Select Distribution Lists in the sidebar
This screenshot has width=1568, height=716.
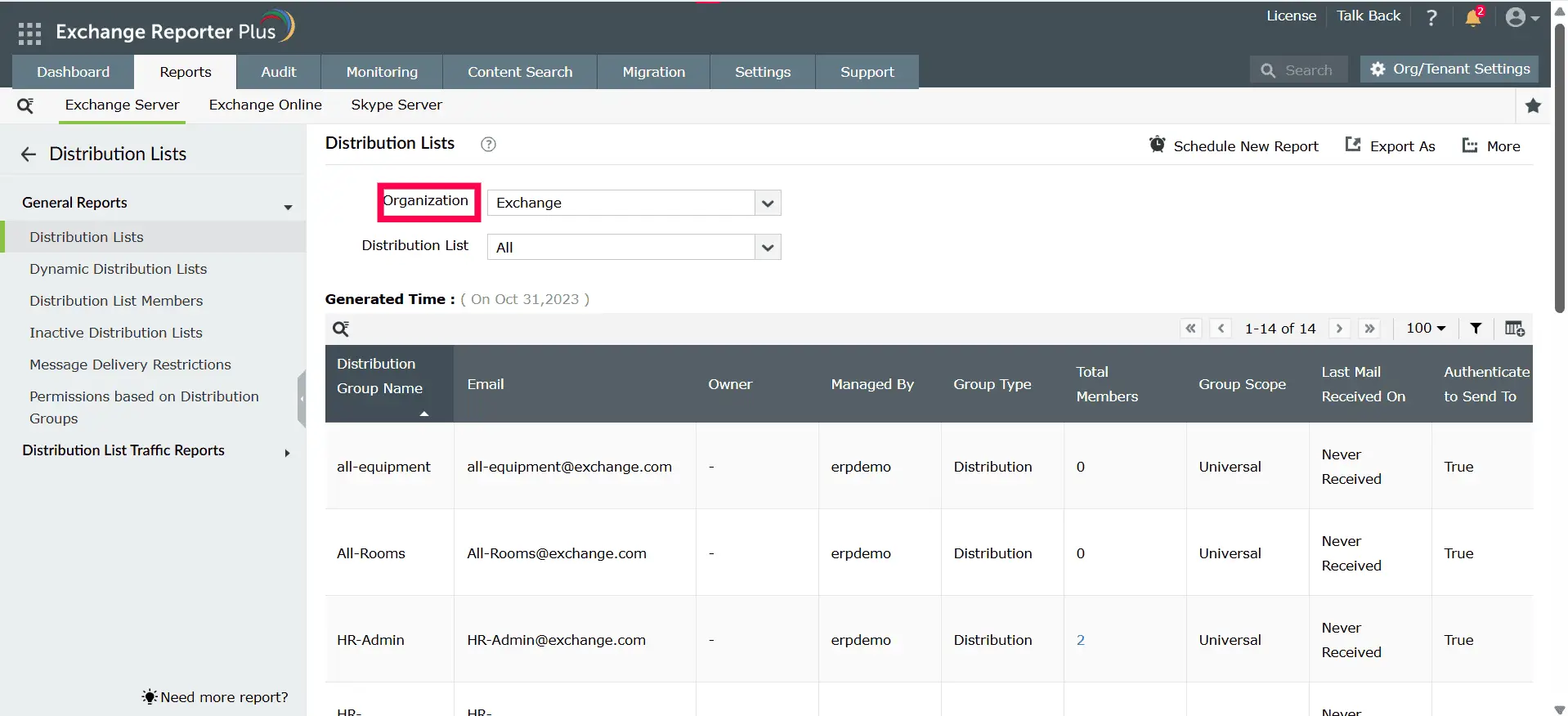[153, 237]
